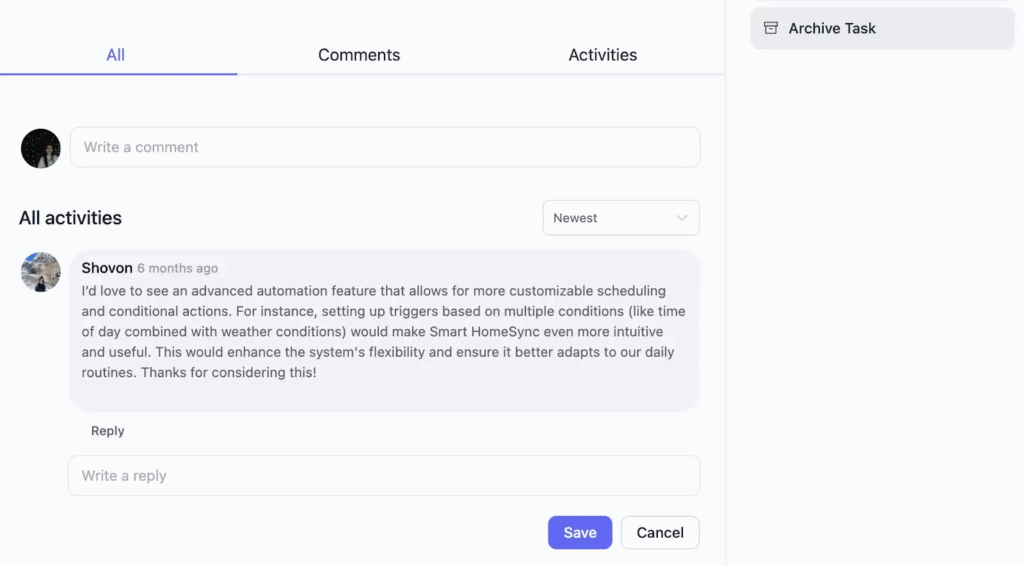Click the underline indicator of All tab

(x=119, y=74)
